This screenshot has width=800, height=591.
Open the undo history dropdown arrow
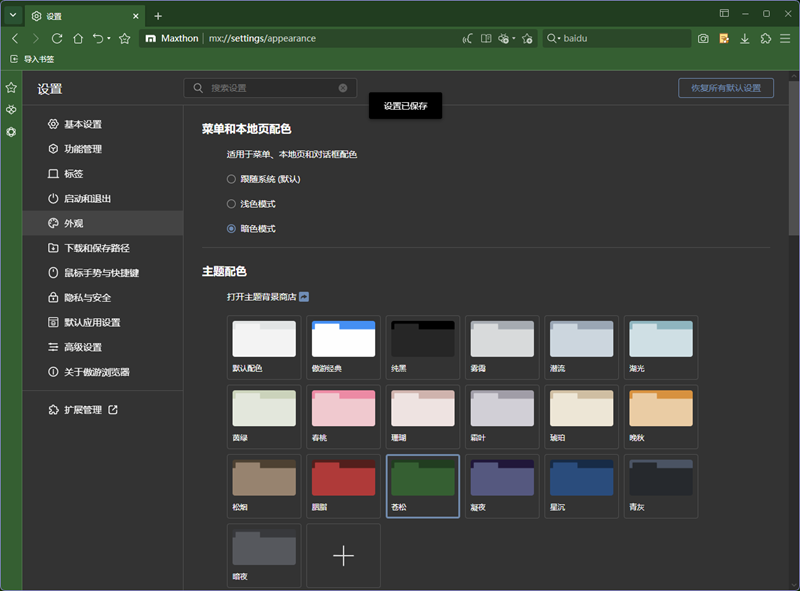[x=109, y=38]
